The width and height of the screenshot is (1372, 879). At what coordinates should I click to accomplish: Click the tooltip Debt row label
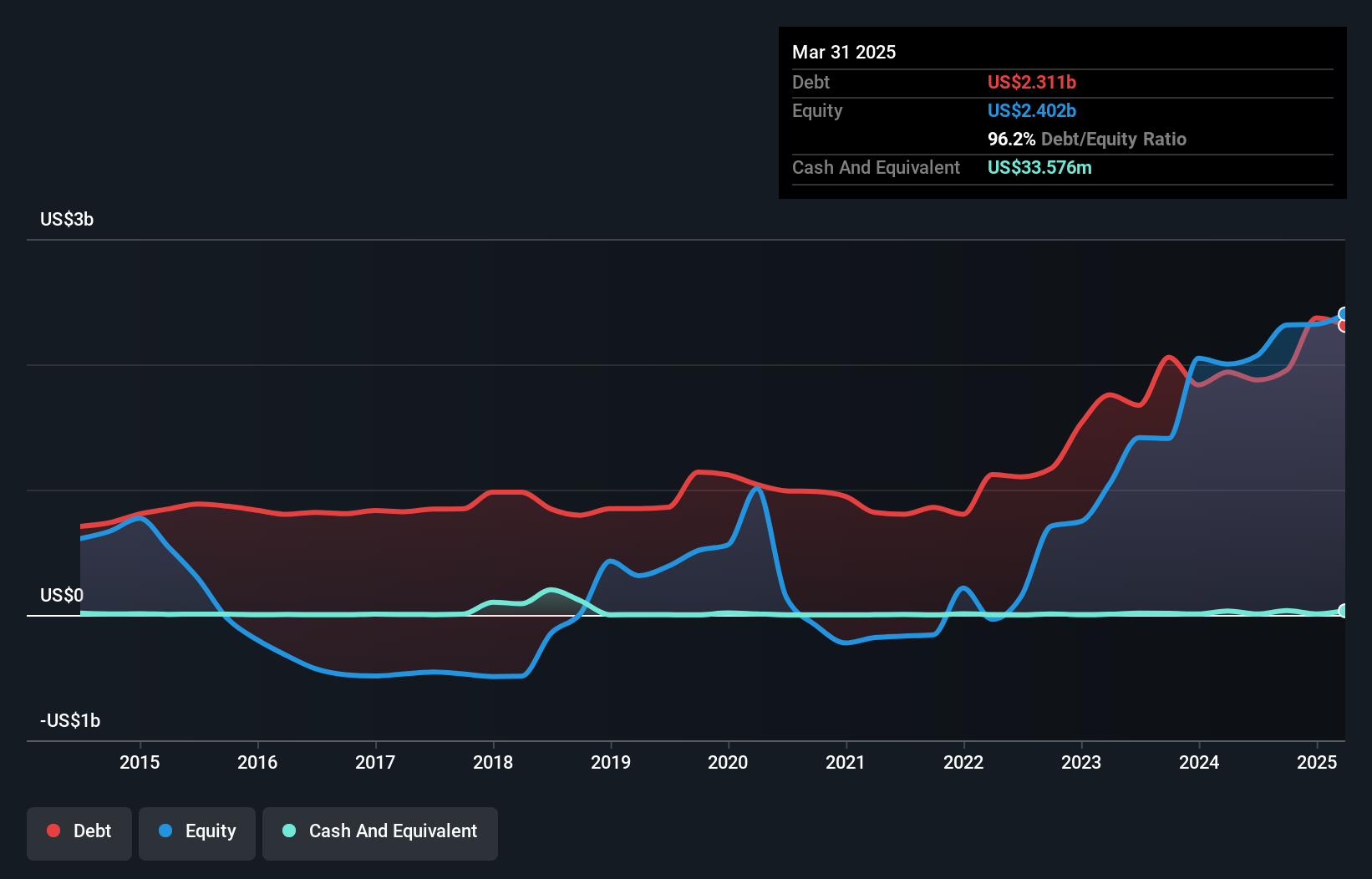point(810,82)
